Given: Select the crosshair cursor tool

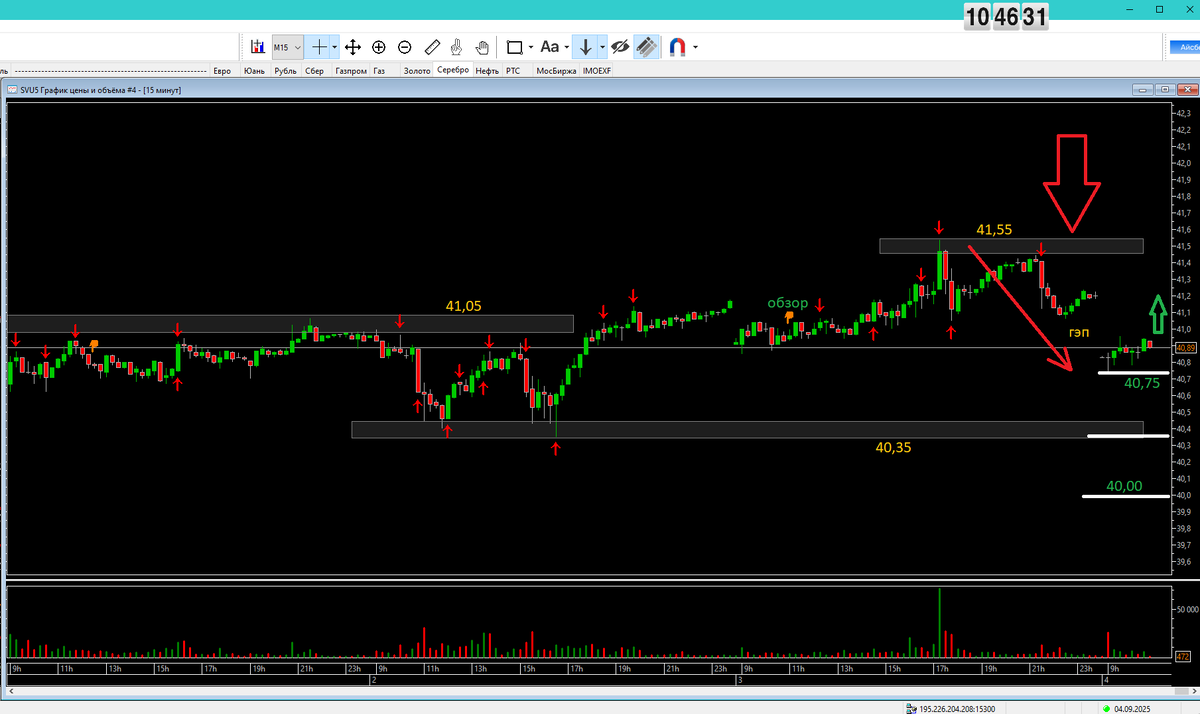Looking at the screenshot, I should [x=319, y=47].
